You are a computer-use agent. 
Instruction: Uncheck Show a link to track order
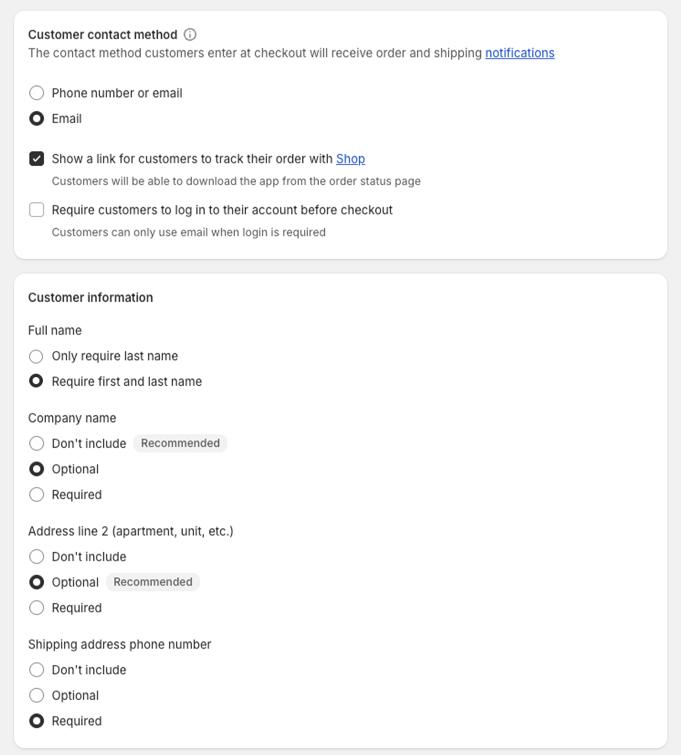[x=37, y=159]
